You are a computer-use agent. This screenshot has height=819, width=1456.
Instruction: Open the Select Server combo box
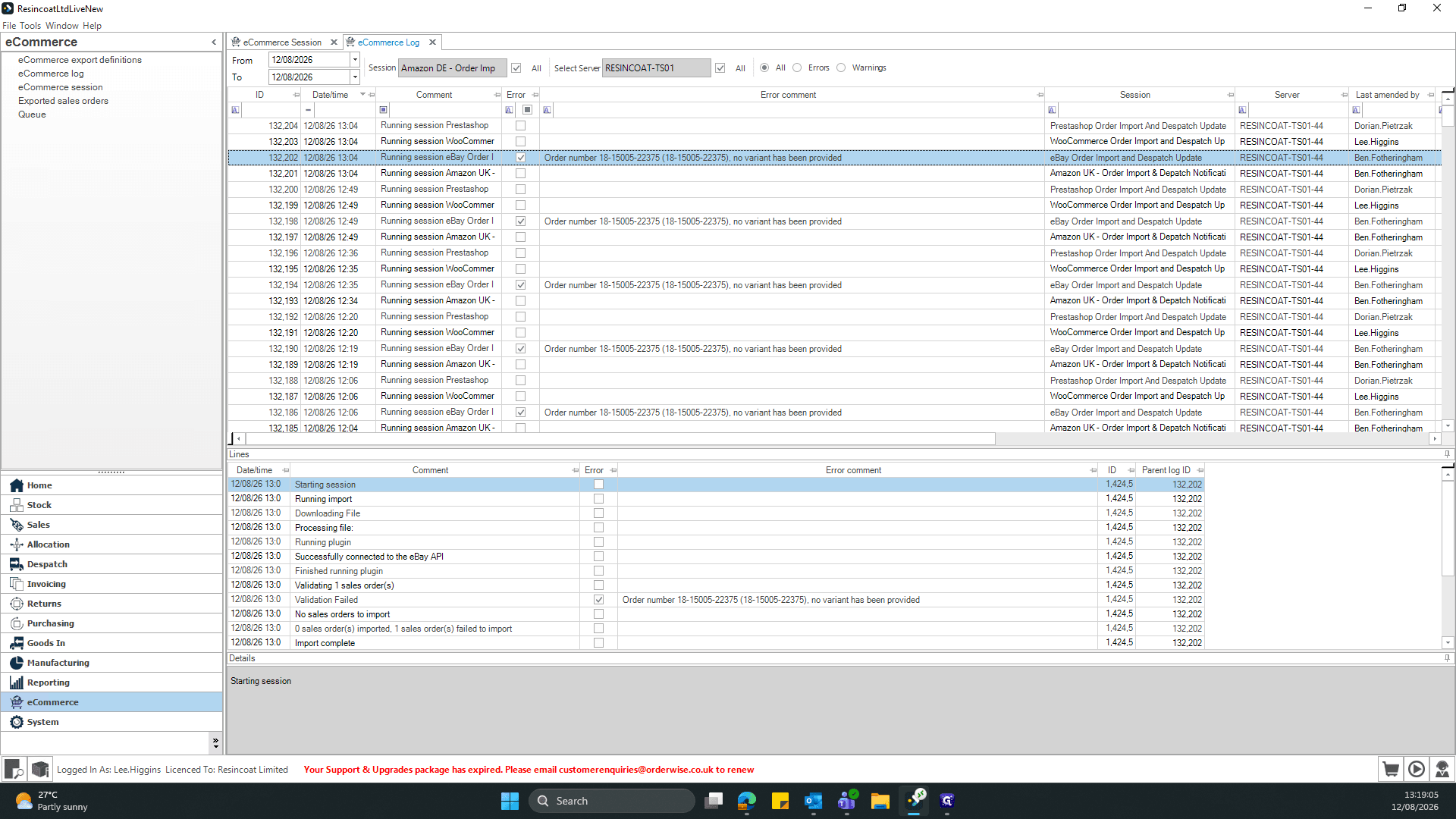(656, 68)
